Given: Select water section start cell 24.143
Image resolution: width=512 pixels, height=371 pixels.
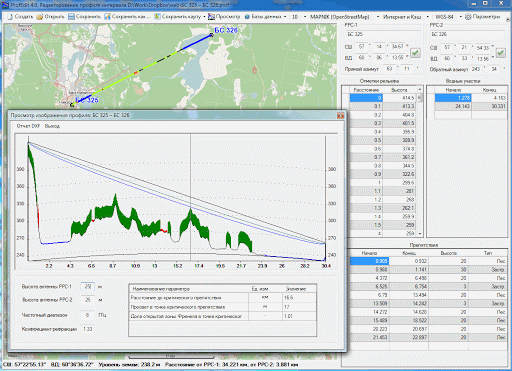Looking at the screenshot, I should coord(453,106).
